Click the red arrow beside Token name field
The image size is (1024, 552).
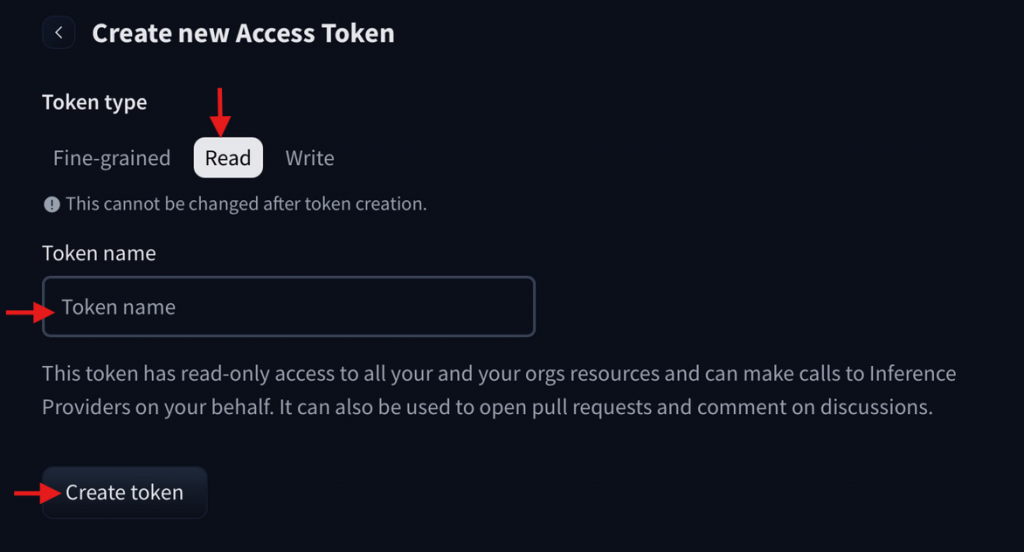29,313
